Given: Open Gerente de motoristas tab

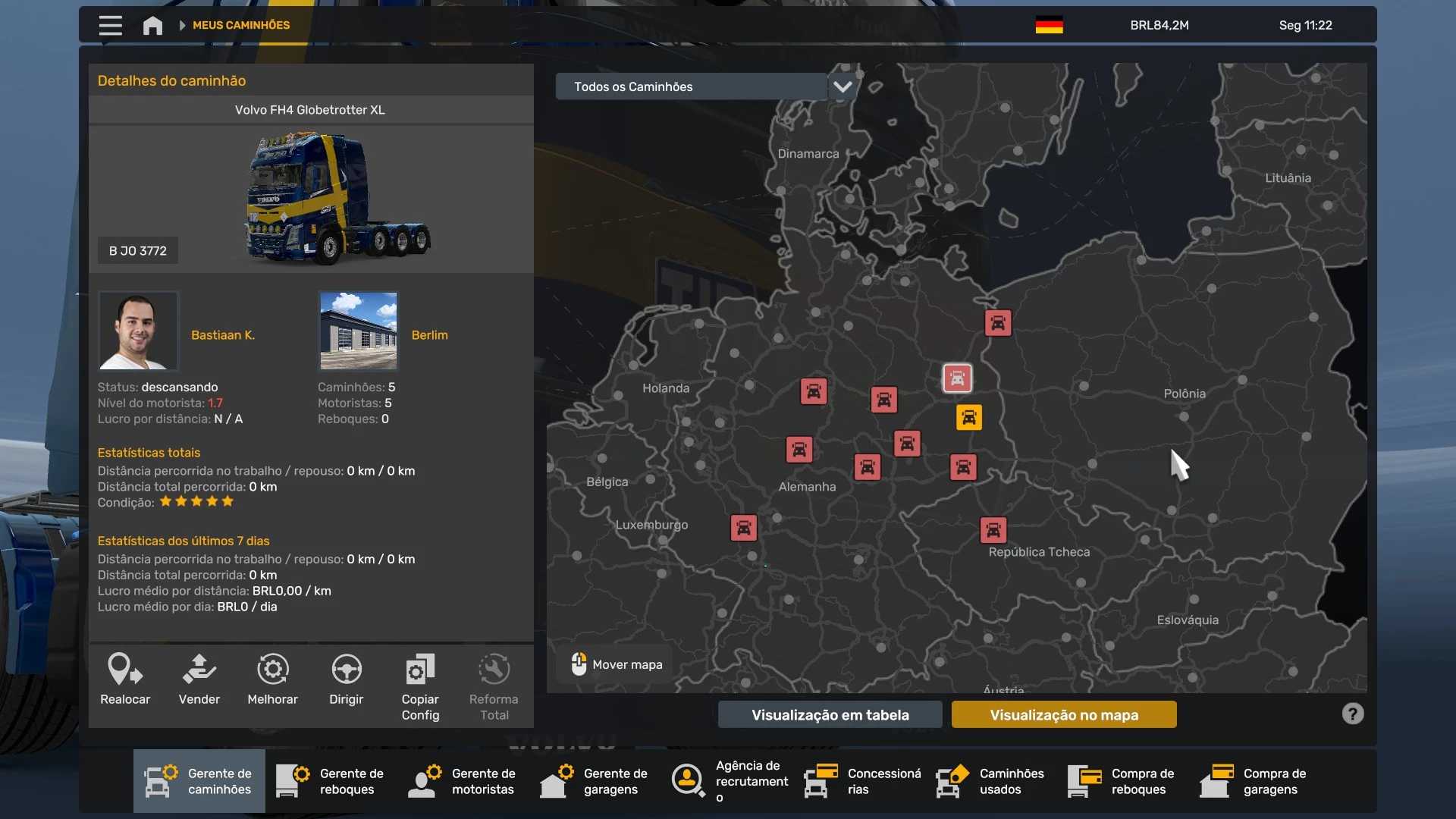Looking at the screenshot, I should (463, 781).
